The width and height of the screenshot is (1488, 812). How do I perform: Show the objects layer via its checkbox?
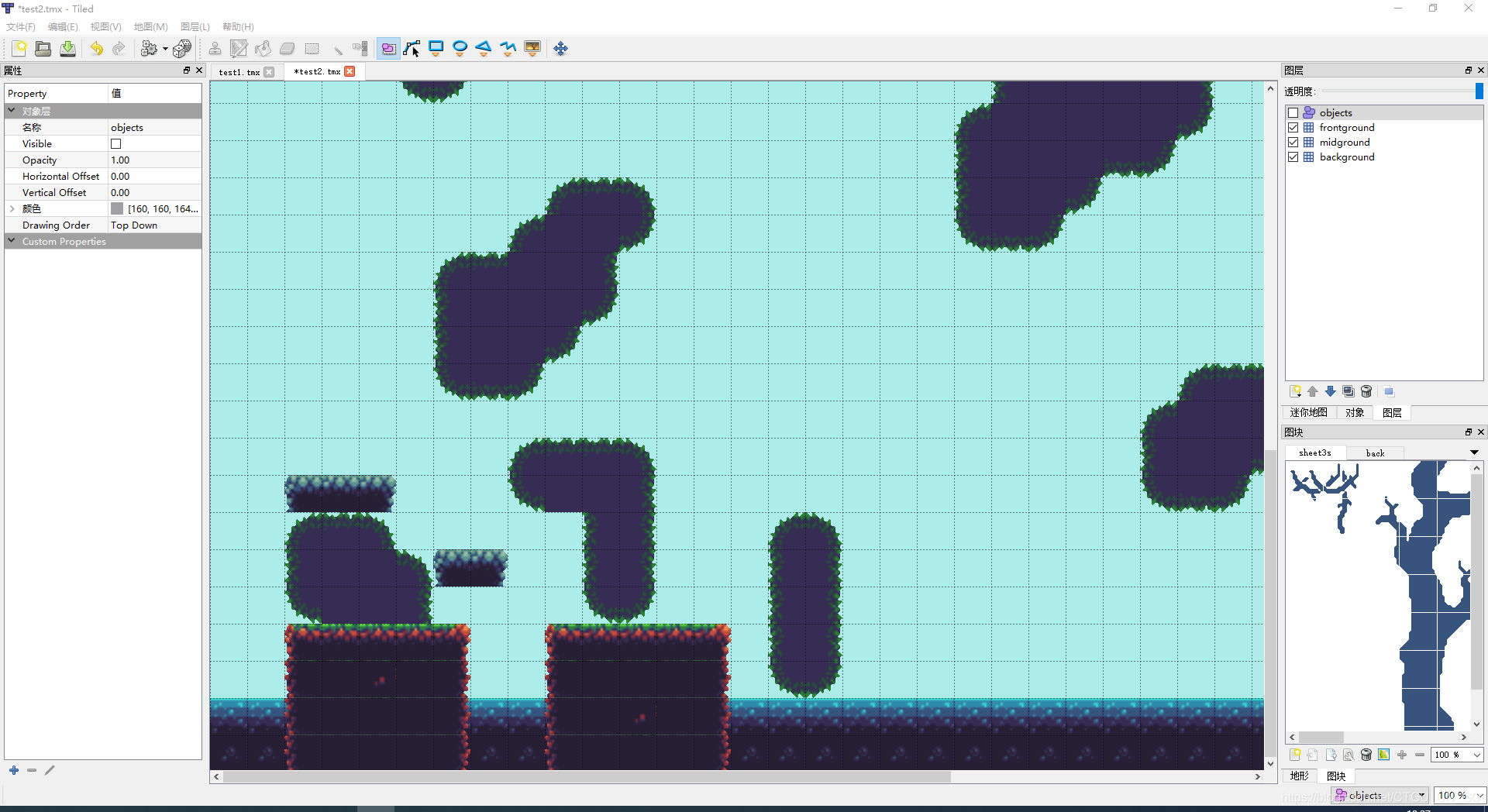[x=1293, y=113]
